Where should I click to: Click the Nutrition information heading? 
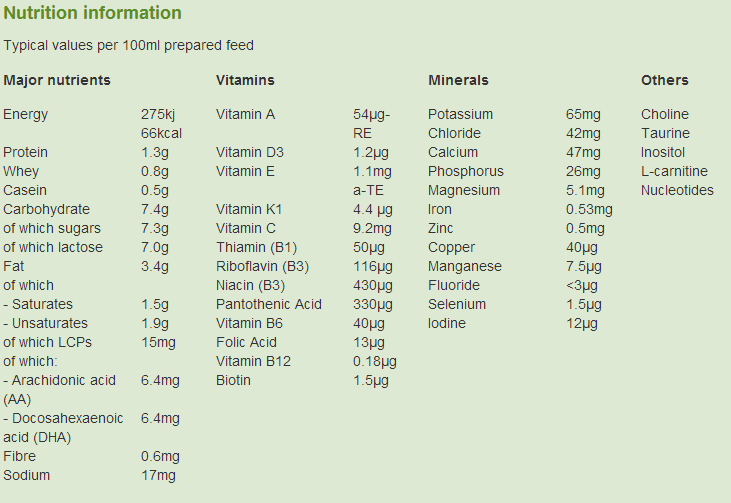pyautogui.click(x=92, y=14)
